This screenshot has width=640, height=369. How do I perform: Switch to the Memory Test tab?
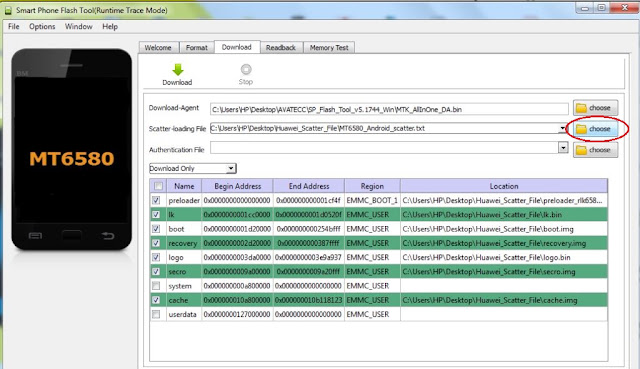(x=329, y=48)
